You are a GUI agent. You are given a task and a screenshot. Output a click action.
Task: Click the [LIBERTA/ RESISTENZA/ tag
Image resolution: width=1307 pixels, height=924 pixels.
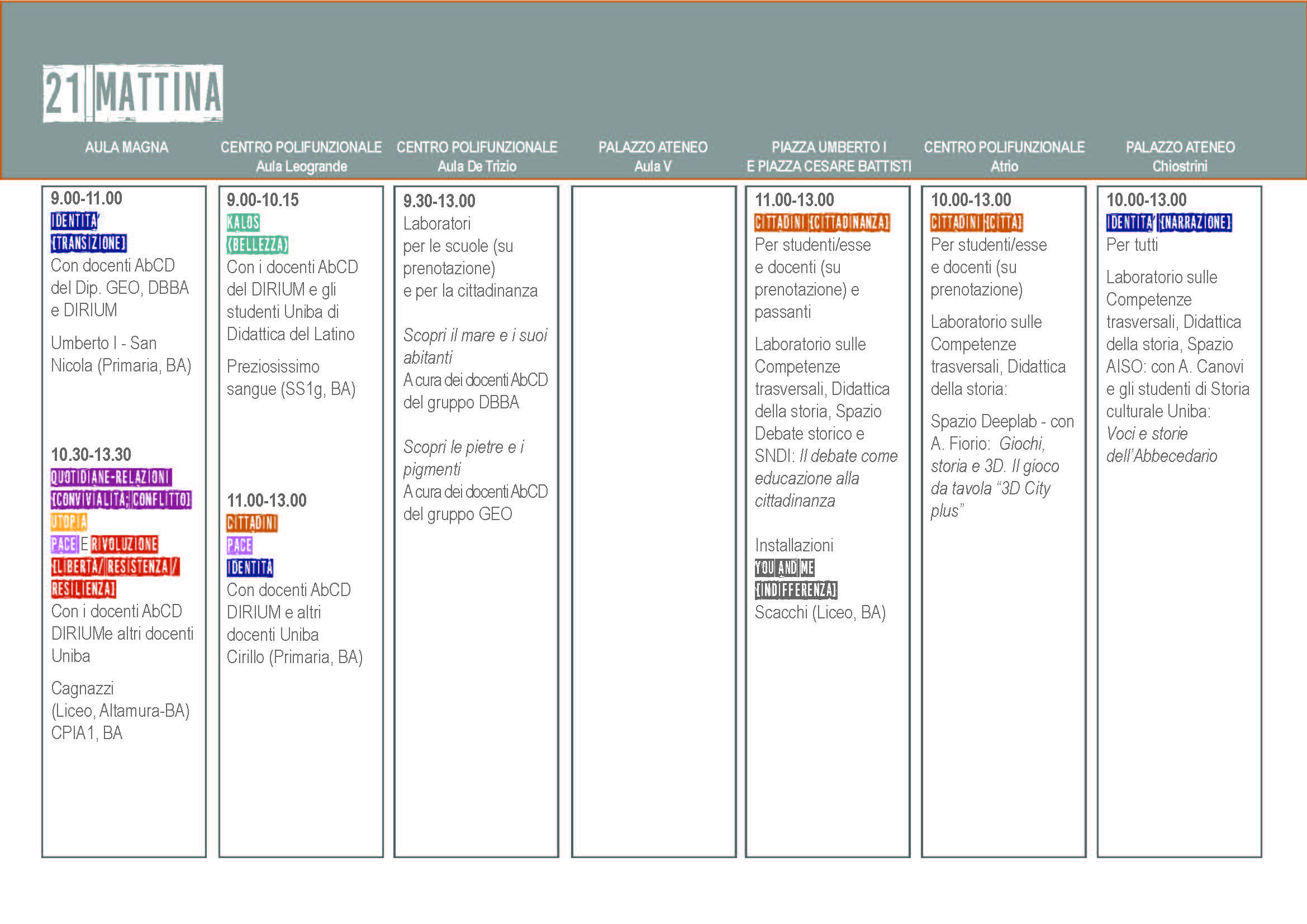point(115,566)
